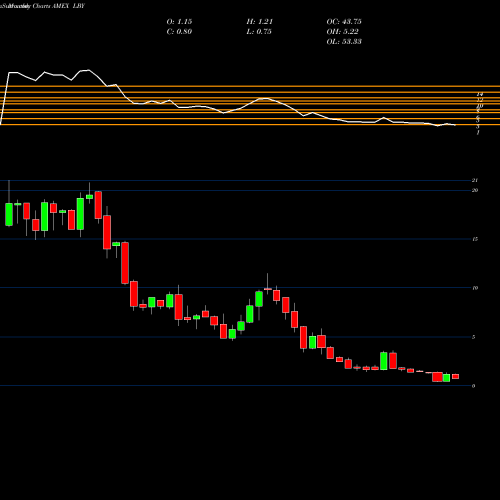500x500 pixels.
Task: Click the candlestick price axis label '20'
Action: 475,190
